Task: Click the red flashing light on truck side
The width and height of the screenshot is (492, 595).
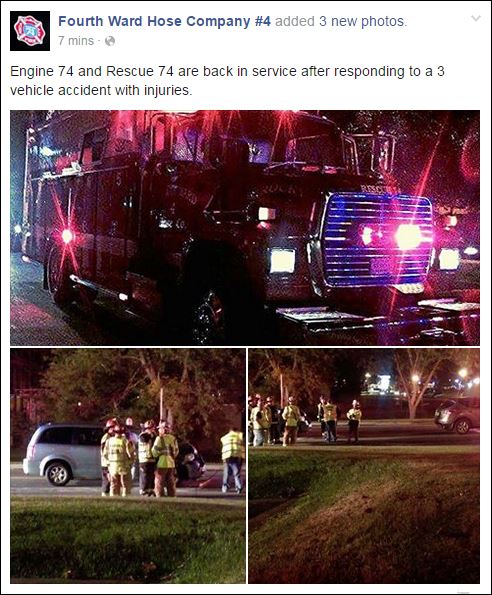Action: tap(67, 236)
